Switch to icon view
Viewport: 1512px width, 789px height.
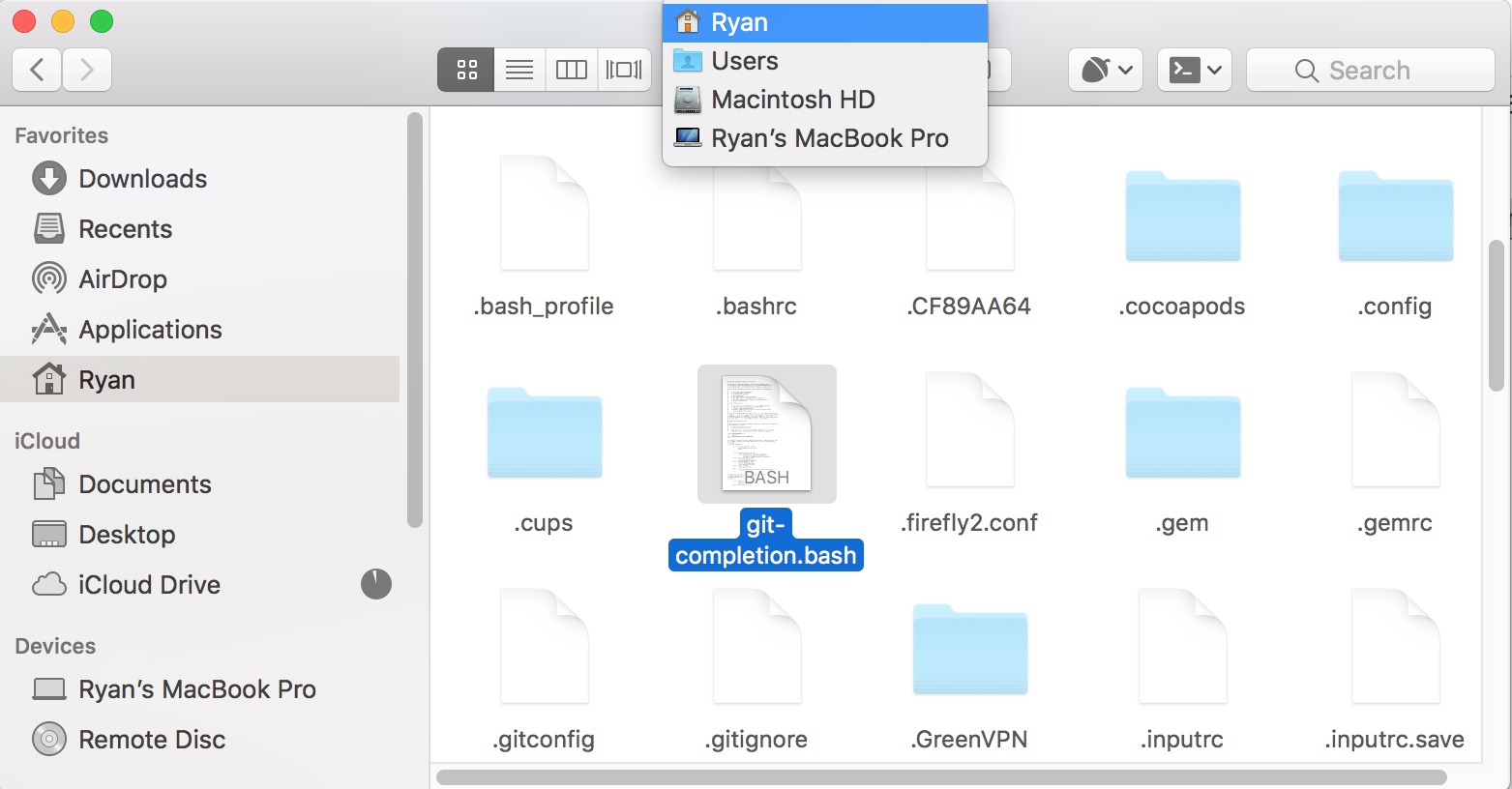click(466, 70)
